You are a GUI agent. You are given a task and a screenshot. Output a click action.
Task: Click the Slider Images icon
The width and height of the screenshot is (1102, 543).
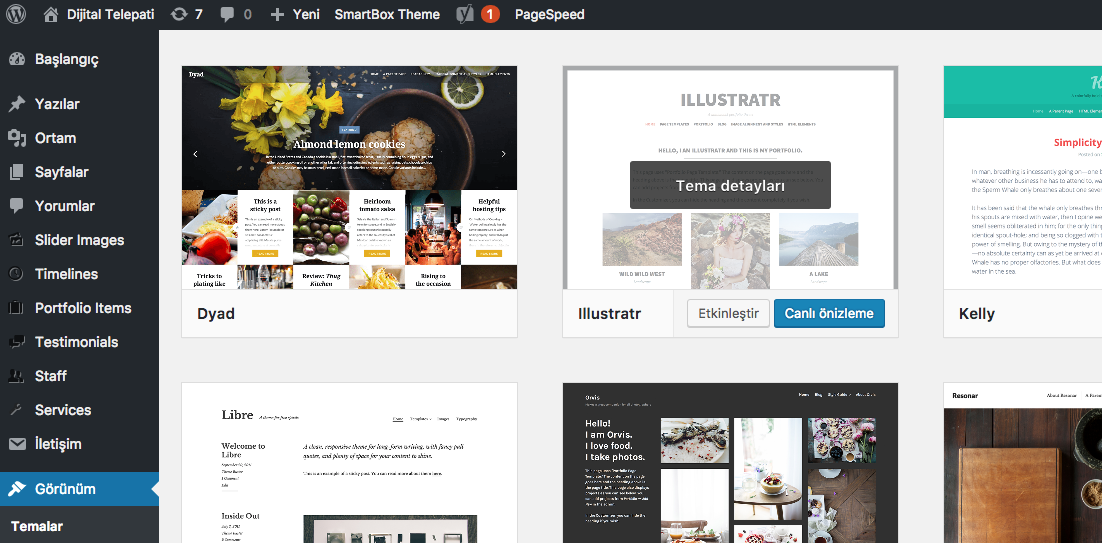tap(17, 240)
